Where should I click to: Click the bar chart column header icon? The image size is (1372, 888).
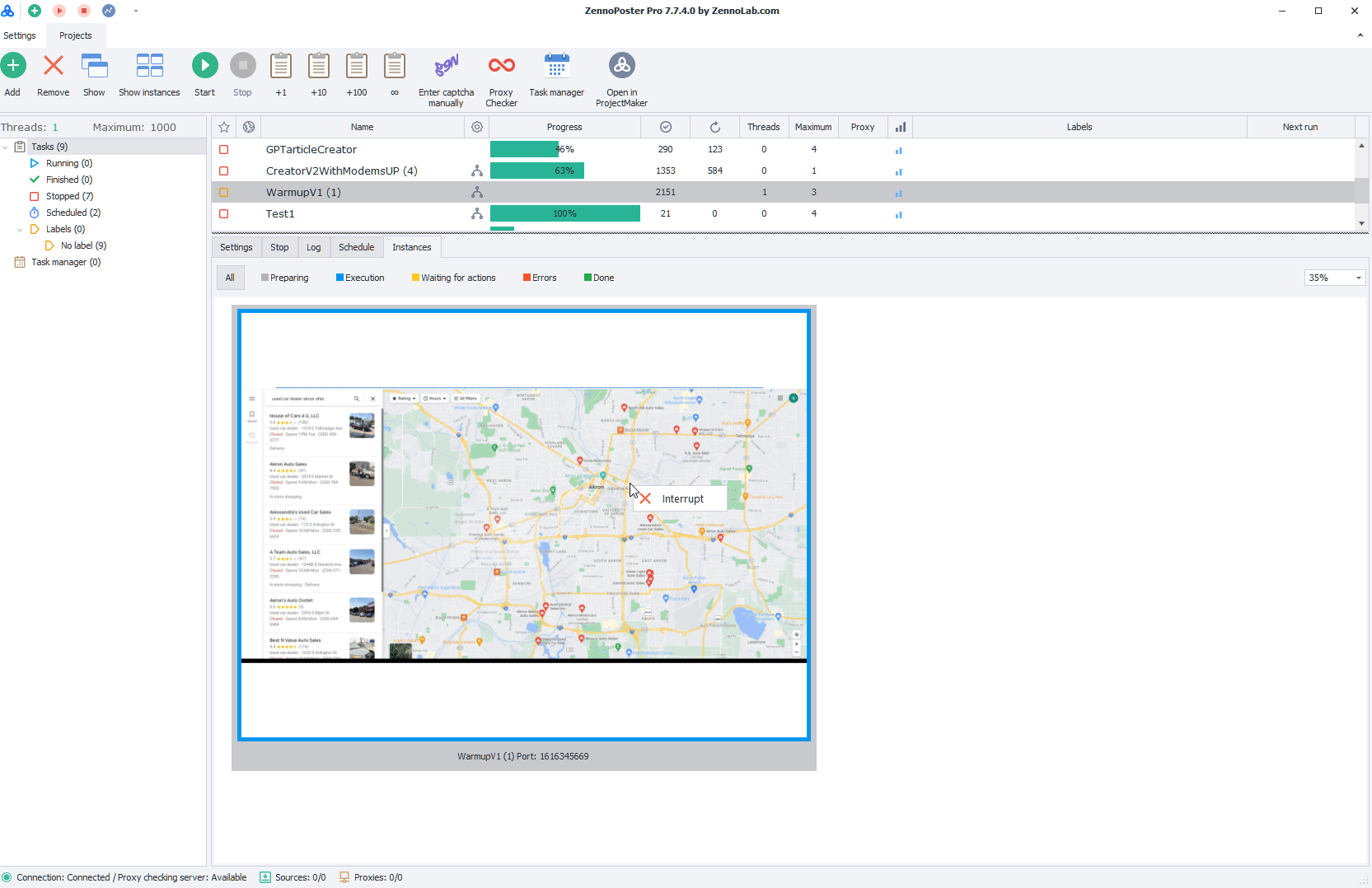click(x=901, y=127)
